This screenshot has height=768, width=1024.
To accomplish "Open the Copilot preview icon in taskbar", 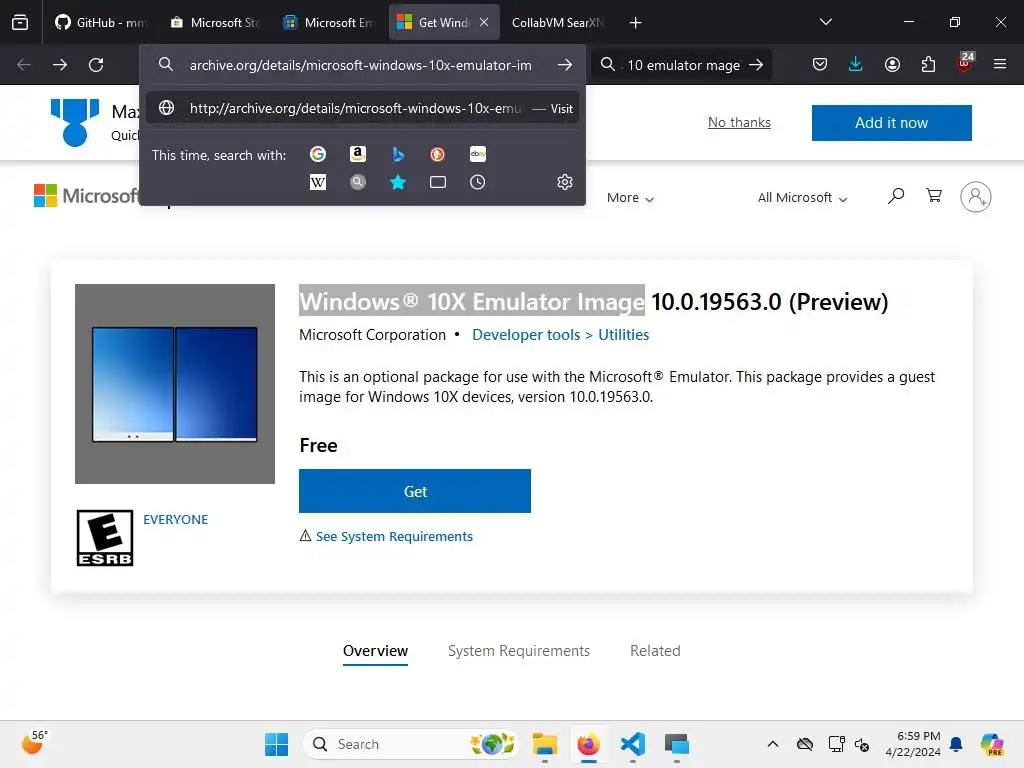I will [992, 744].
